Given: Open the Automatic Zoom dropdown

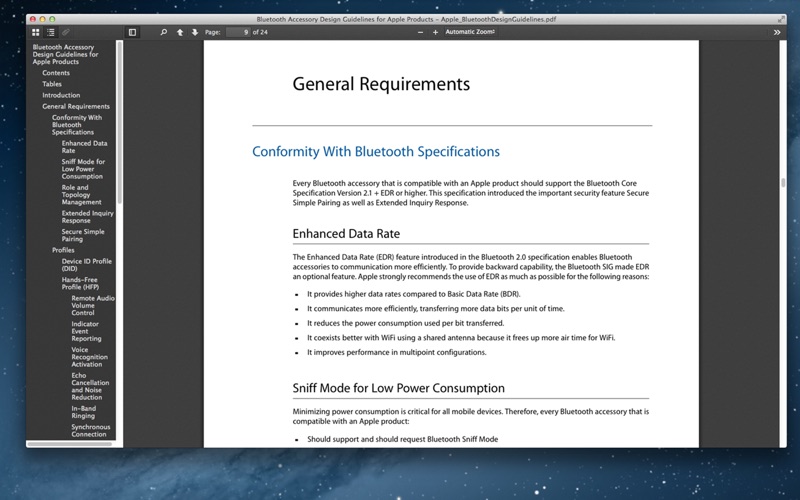Looking at the screenshot, I should pos(470,32).
